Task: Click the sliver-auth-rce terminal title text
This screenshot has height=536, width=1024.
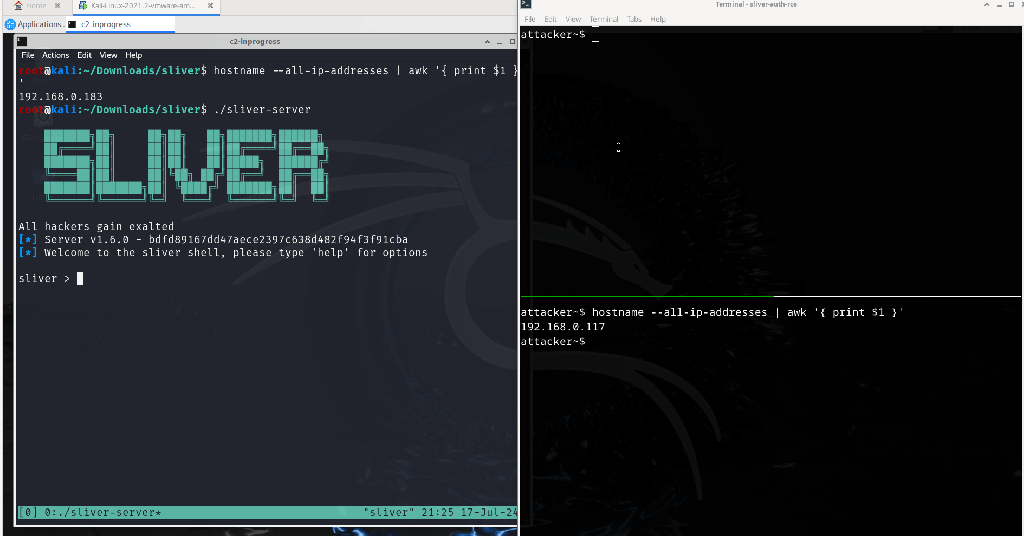Action: pos(756,5)
